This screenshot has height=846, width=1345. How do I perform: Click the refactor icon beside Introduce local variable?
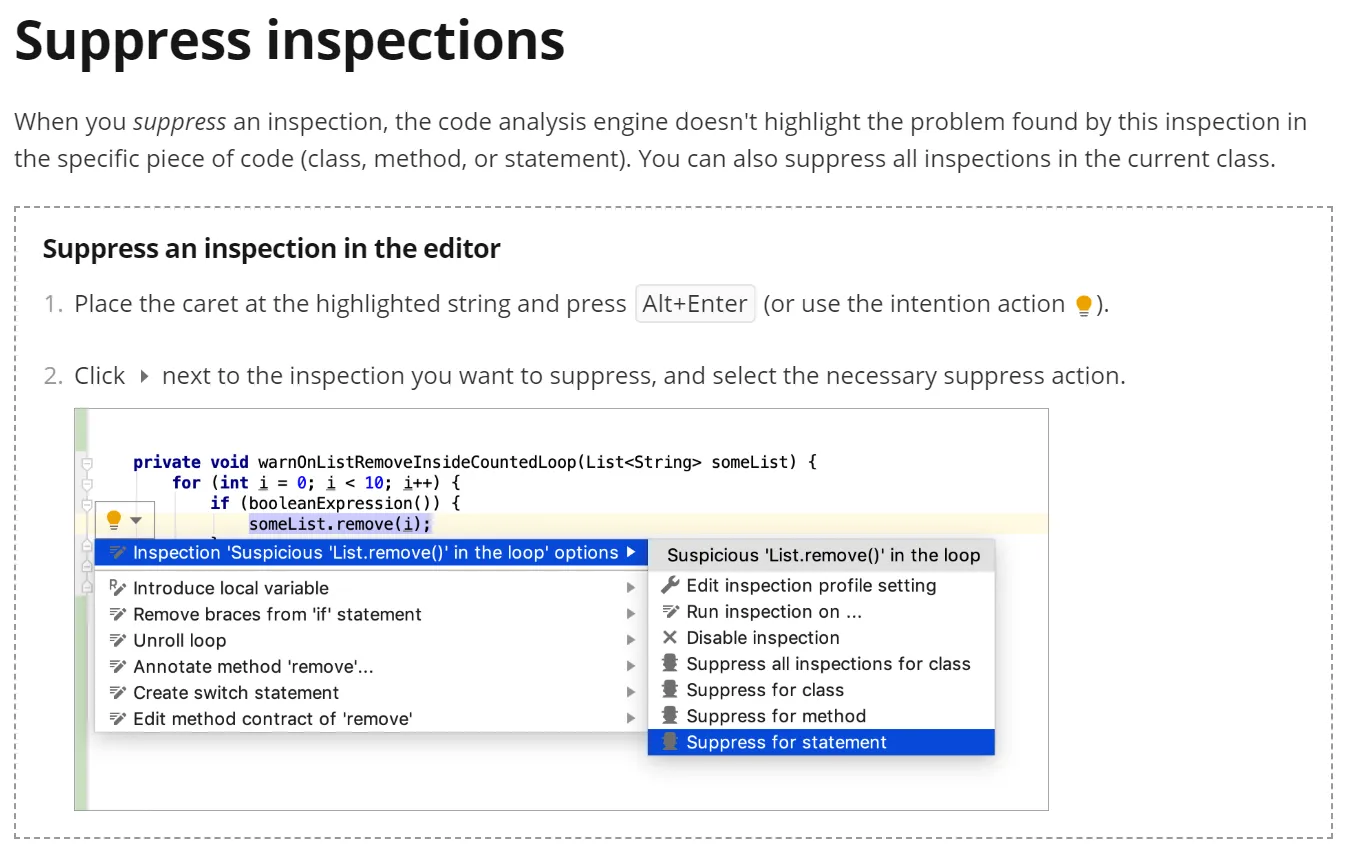click(x=117, y=588)
